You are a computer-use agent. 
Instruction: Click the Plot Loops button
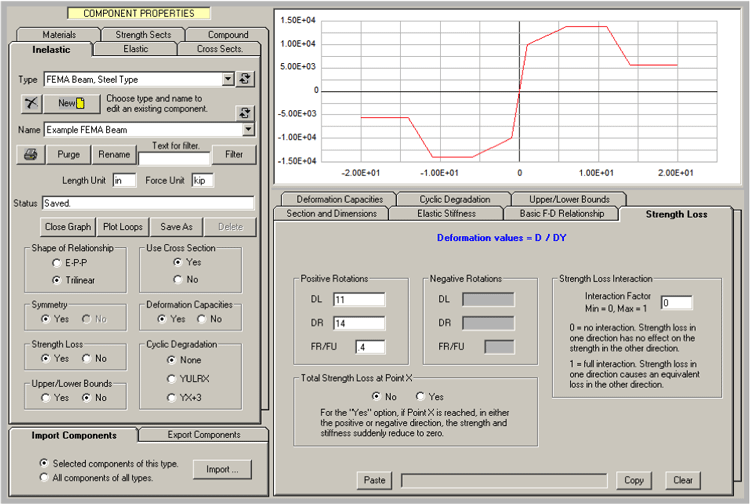point(125,227)
